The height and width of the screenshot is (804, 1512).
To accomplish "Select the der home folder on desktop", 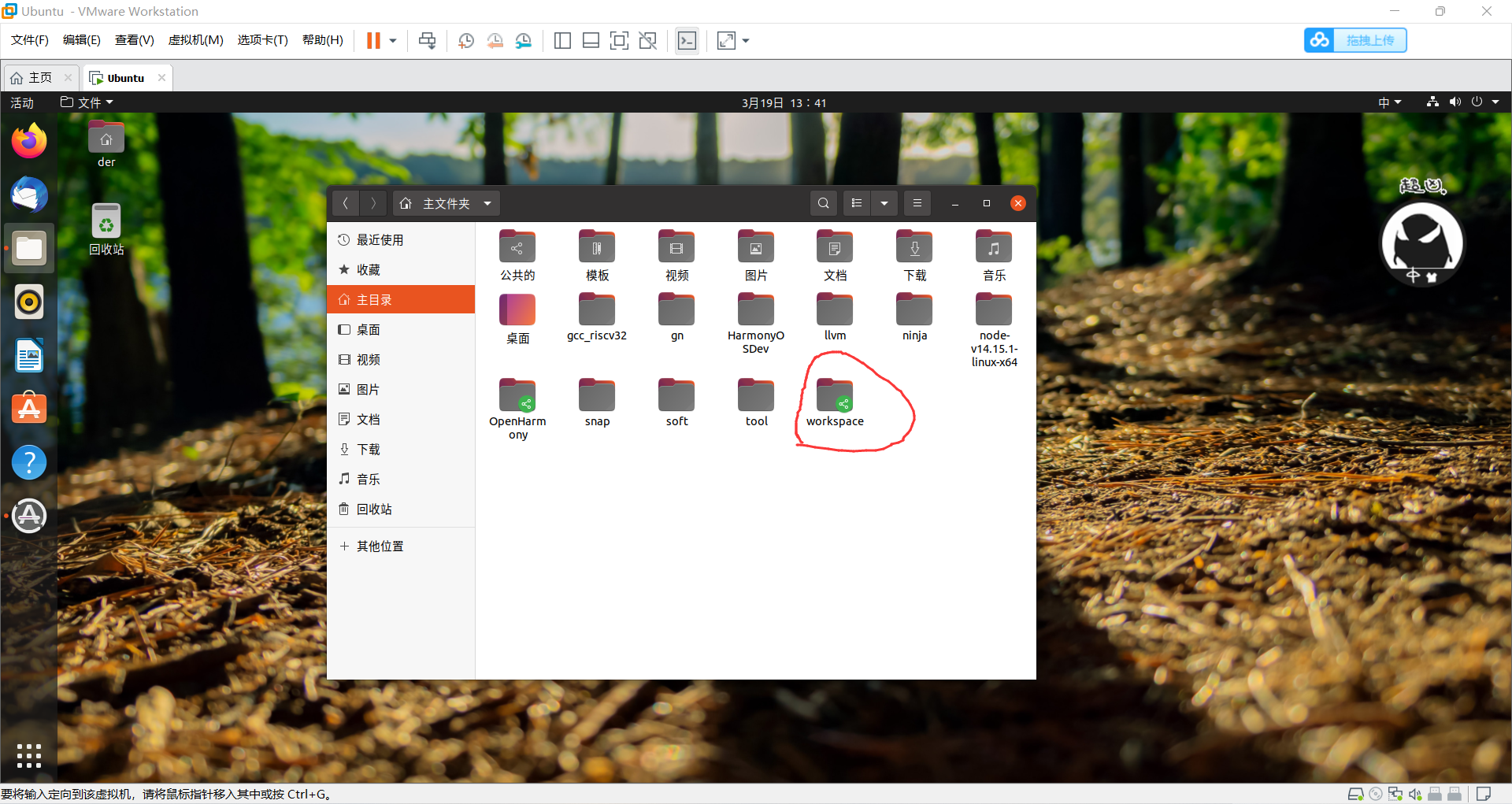I will pos(106,145).
